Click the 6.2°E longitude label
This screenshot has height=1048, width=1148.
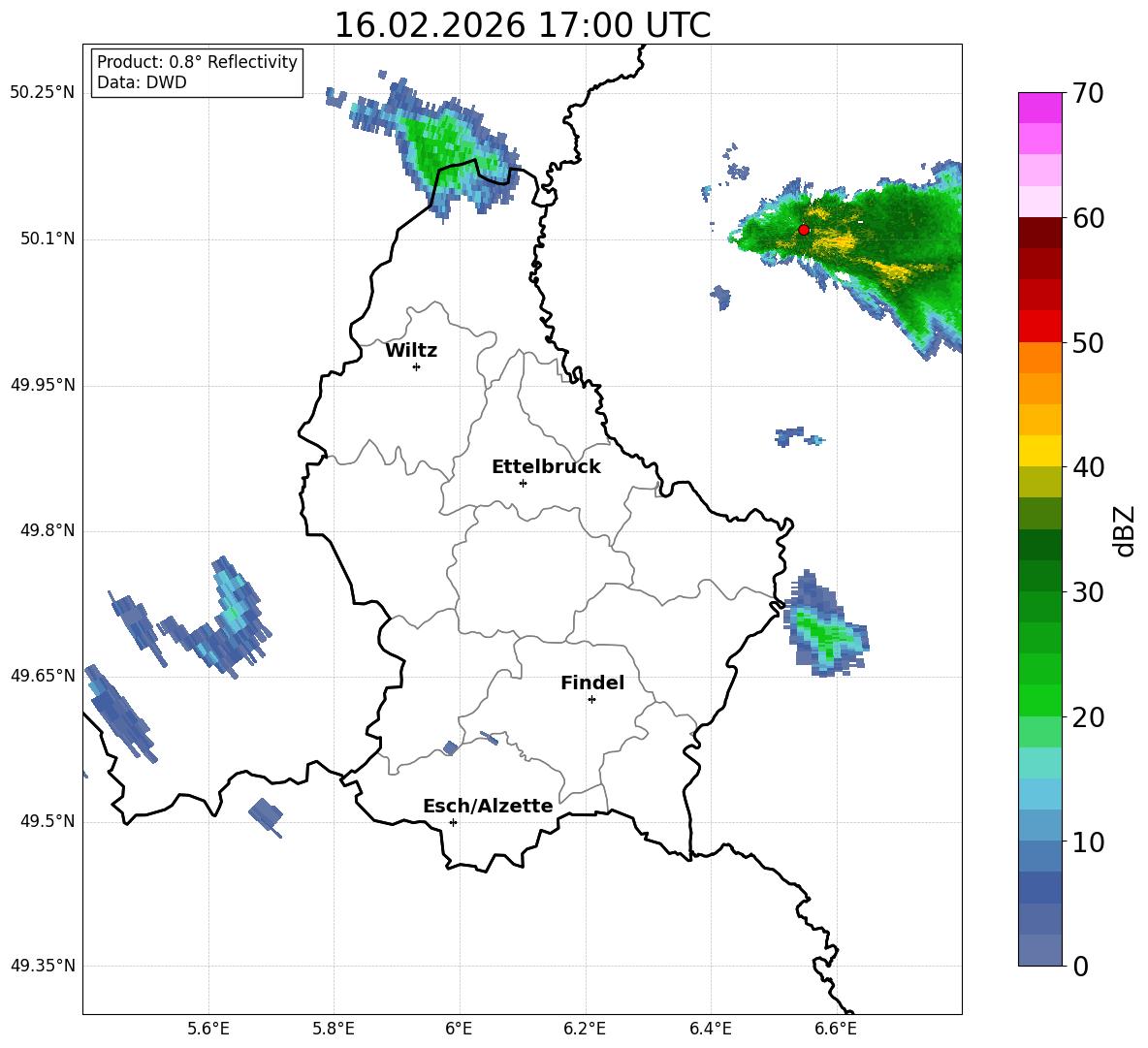click(x=585, y=1029)
